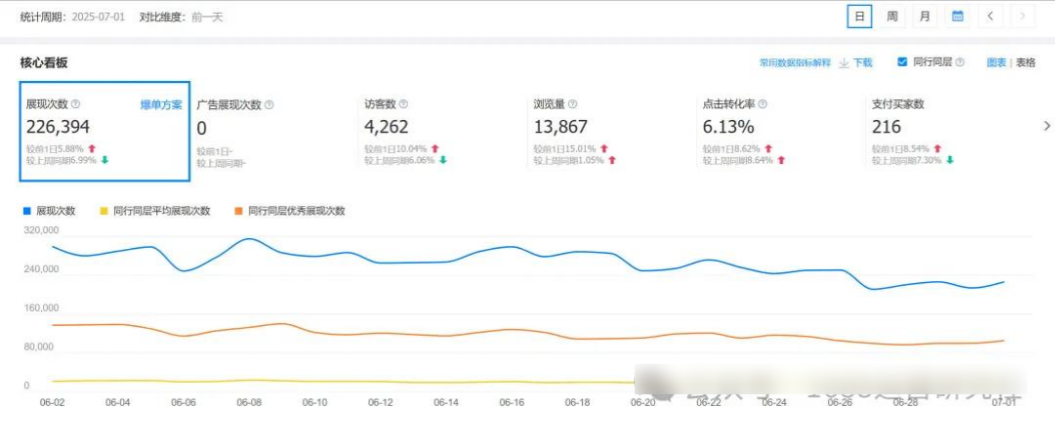Toggle the blue 展现次数 legend swatch
Image resolution: width=1055 pixels, height=427 pixels.
(x=27, y=211)
